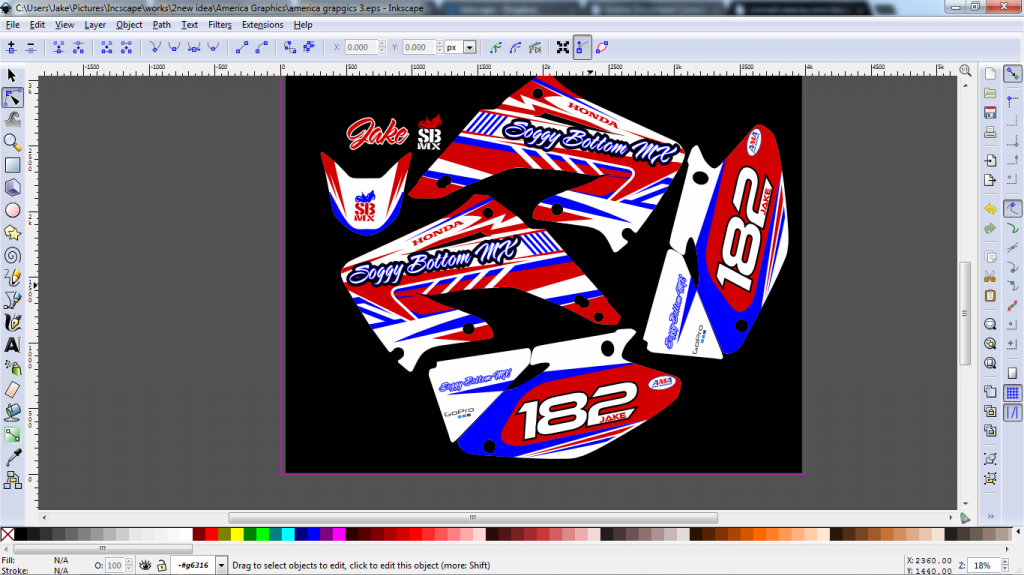Viewport: 1024px width, 575px height.
Task: Select the Ellipse tool
Action: tap(12, 210)
